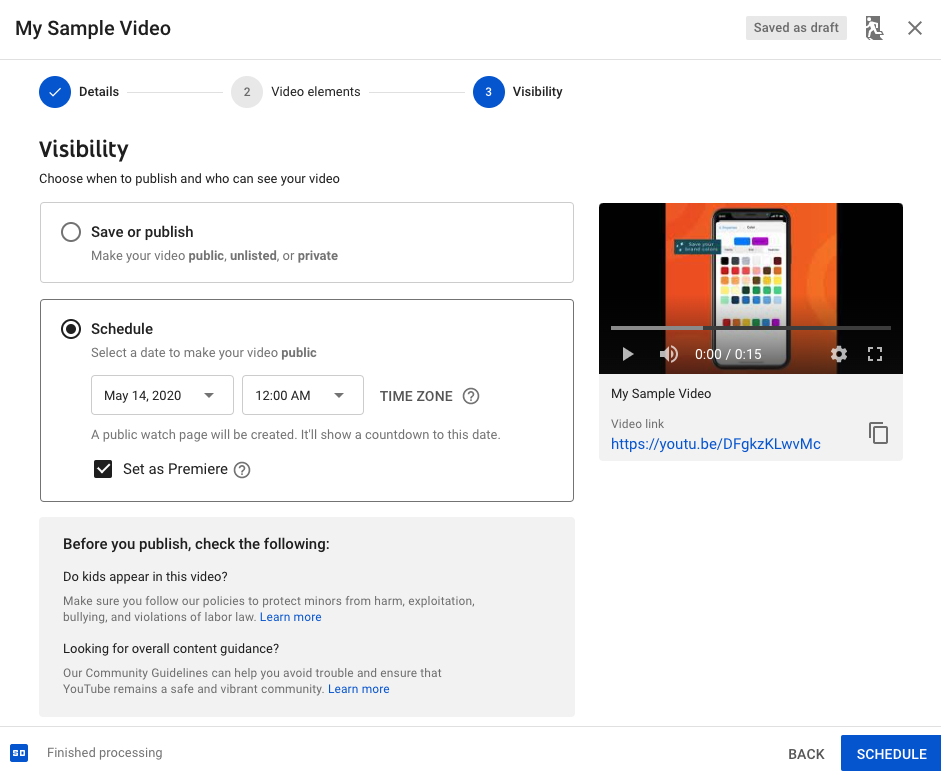The width and height of the screenshot is (941, 775).
Task: Expand the TIME ZONE selector
Action: (415, 396)
